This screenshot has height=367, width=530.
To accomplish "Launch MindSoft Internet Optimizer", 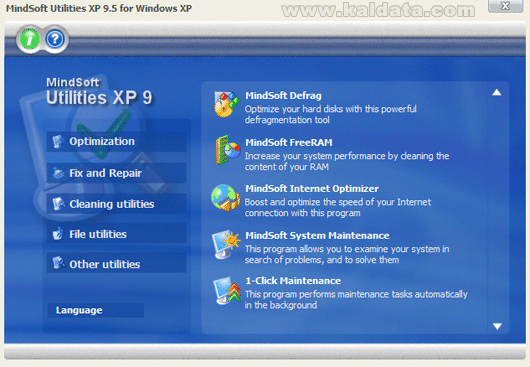I will tap(312, 189).
